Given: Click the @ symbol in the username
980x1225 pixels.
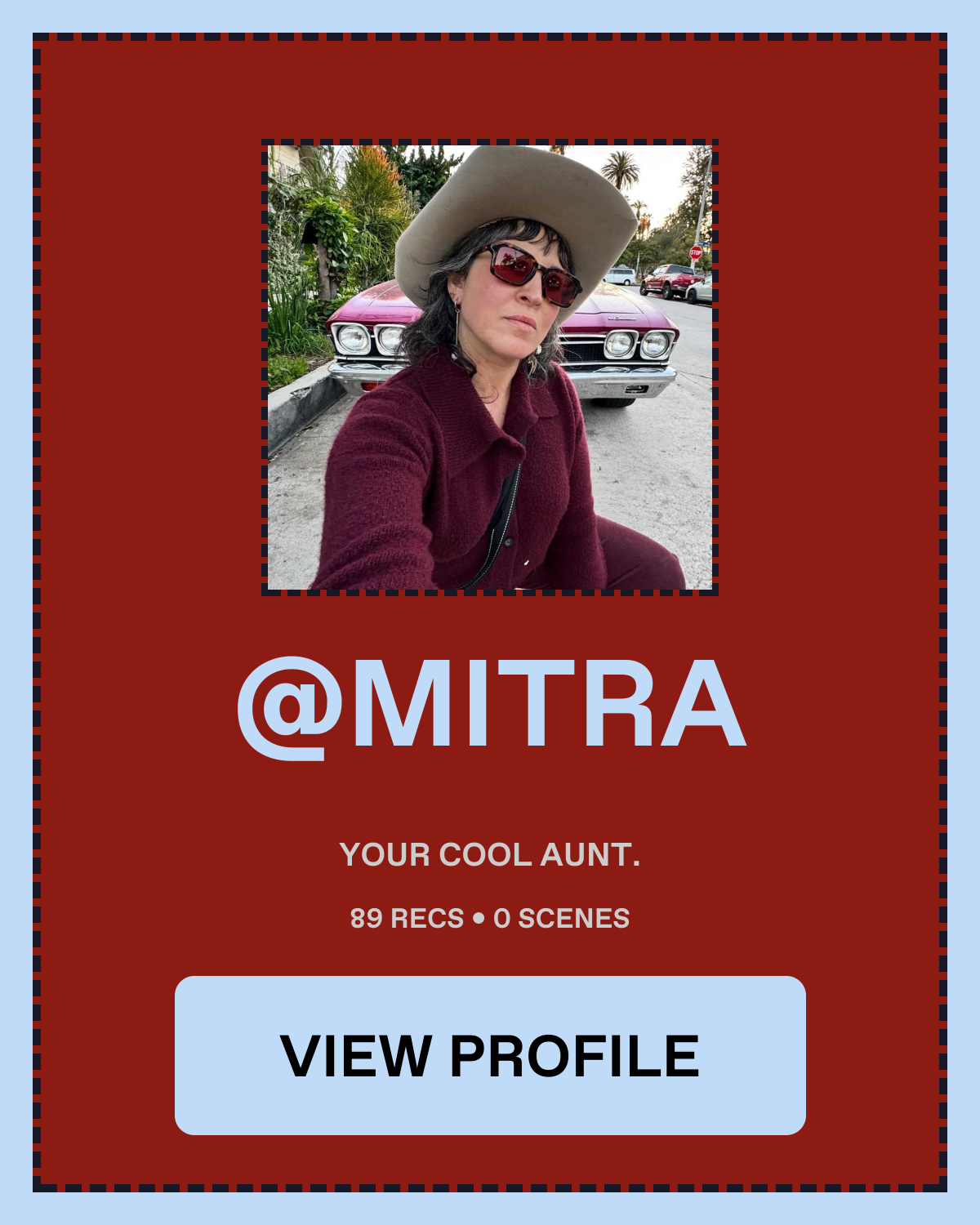Looking at the screenshot, I should pyautogui.click(x=289, y=709).
